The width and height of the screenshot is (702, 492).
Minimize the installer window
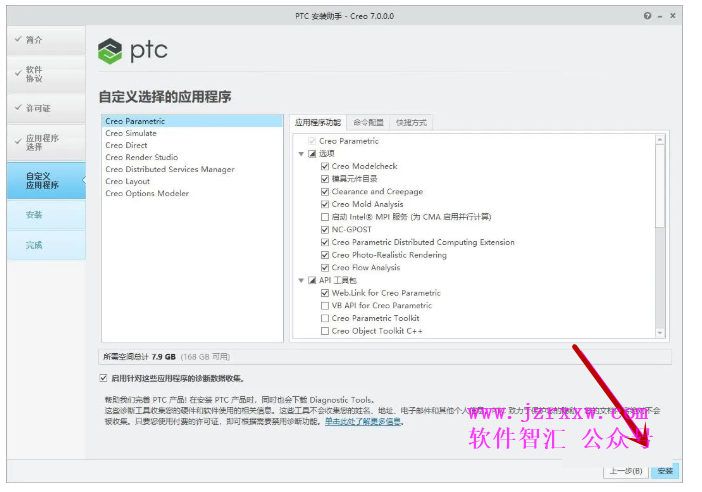click(x=660, y=16)
